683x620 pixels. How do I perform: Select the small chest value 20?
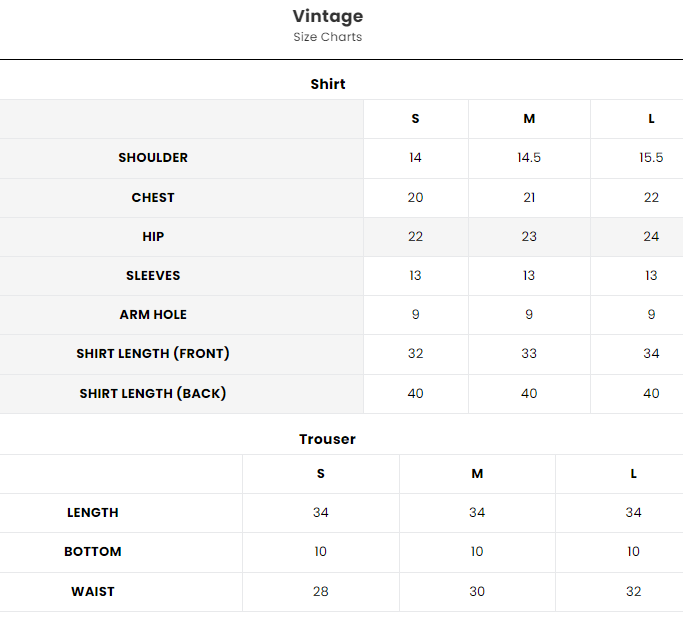(415, 198)
